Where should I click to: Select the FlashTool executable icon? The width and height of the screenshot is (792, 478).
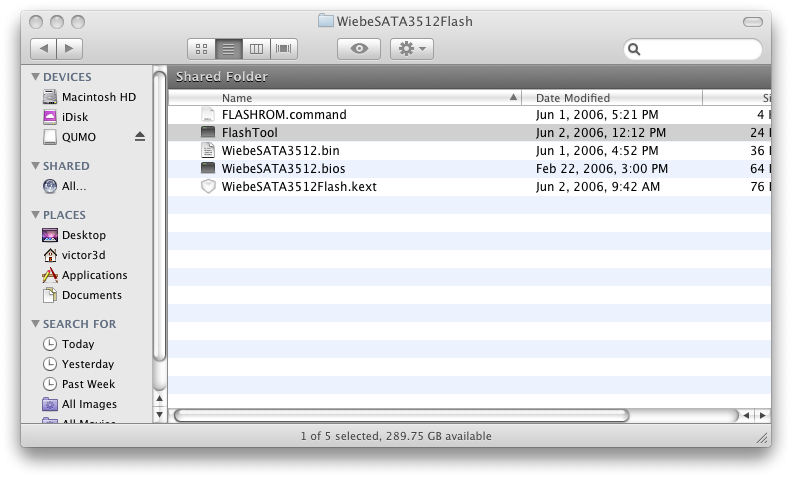[x=208, y=132]
